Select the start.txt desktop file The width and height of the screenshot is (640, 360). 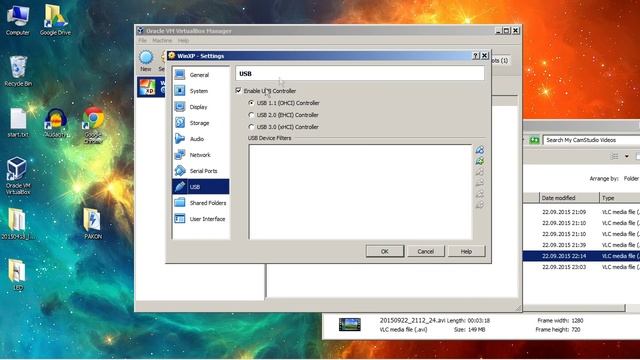coord(18,123)
